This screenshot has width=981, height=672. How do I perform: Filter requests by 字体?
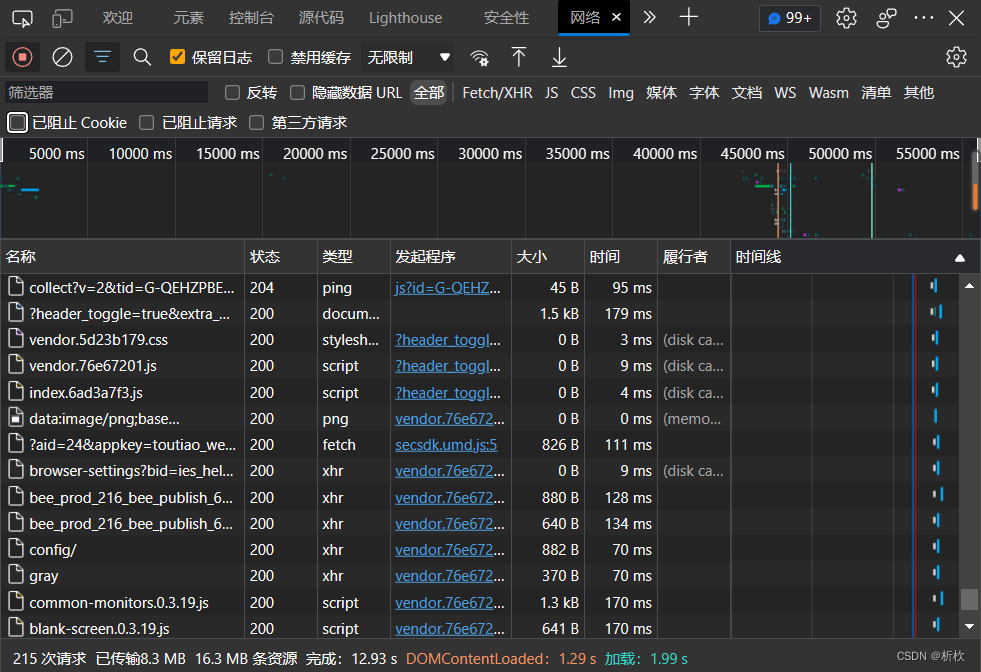point(704,93)
